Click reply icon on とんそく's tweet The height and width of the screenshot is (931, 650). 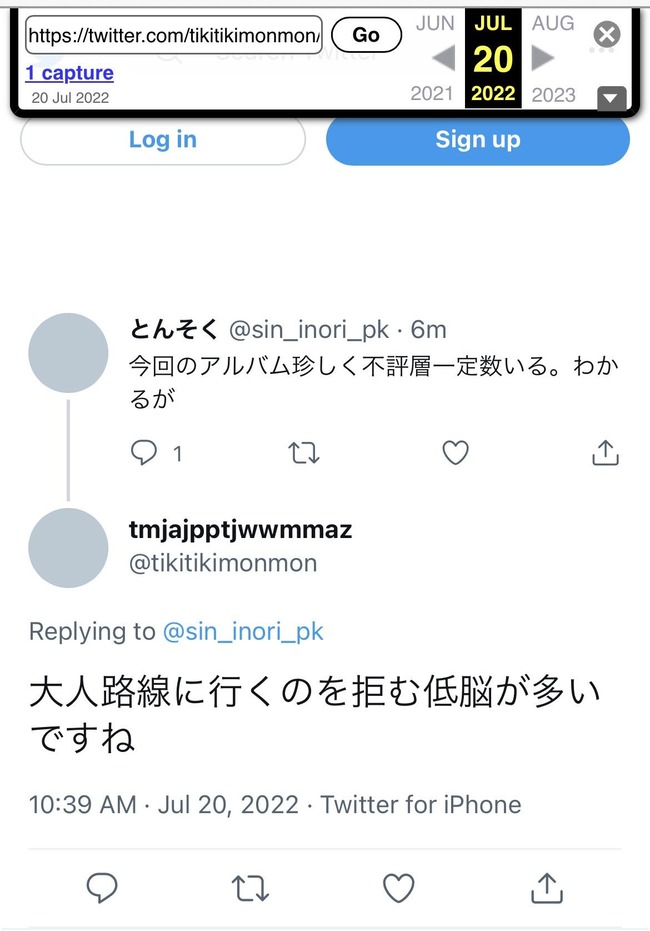145,453
